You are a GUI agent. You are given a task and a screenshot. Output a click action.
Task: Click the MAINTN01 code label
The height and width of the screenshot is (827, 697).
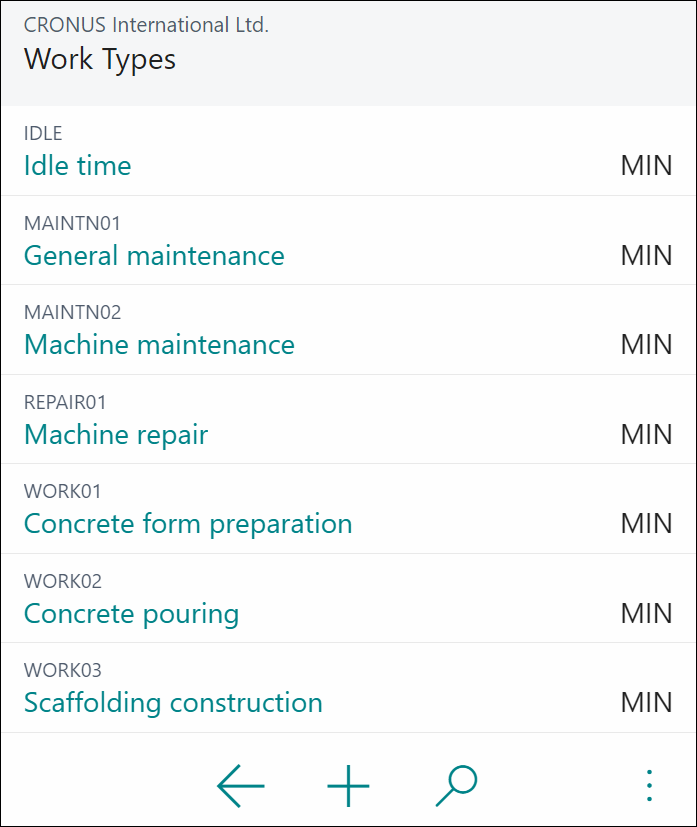72,224
